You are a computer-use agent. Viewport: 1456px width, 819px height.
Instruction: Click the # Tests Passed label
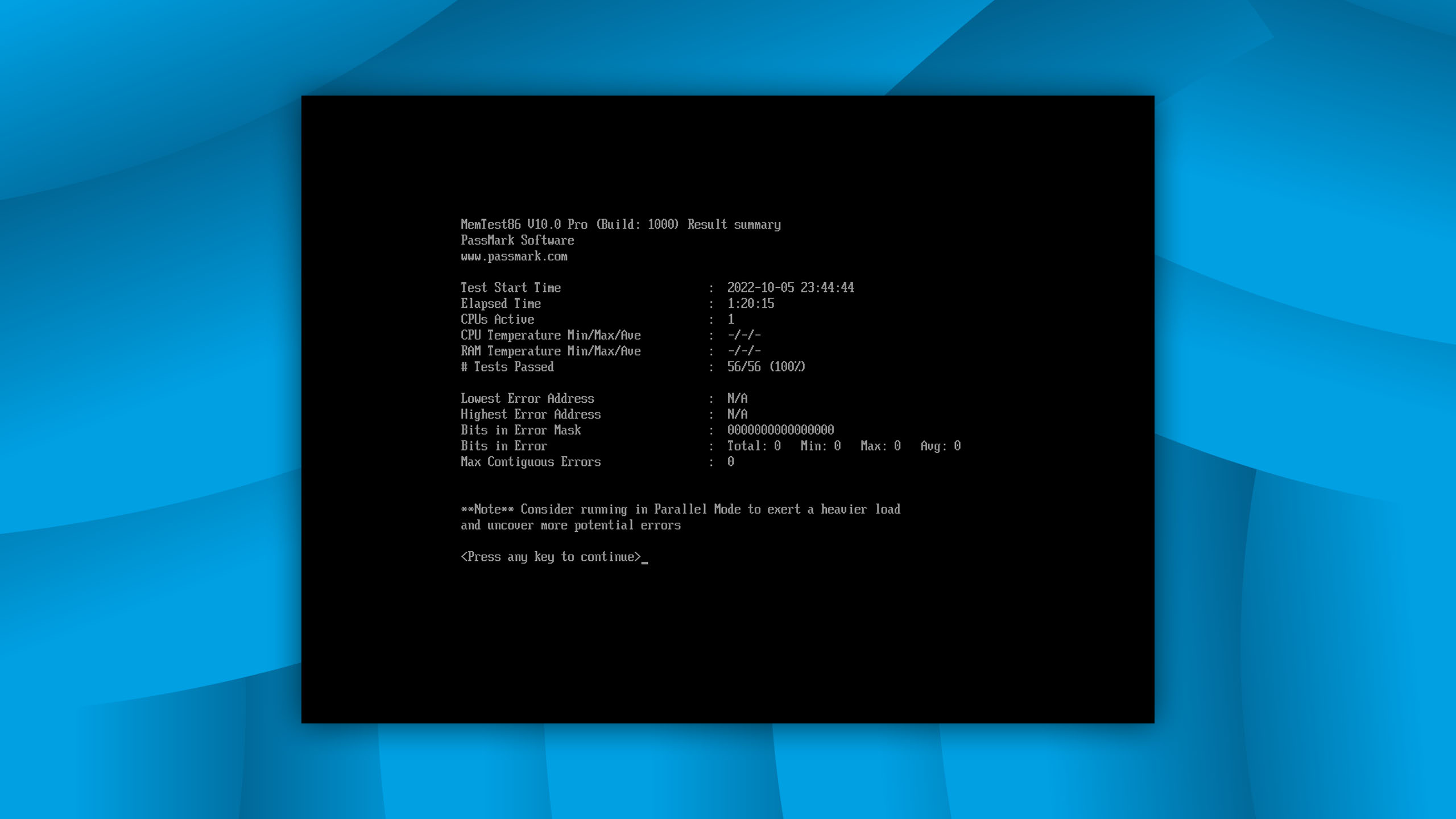(x=507, y=367)
